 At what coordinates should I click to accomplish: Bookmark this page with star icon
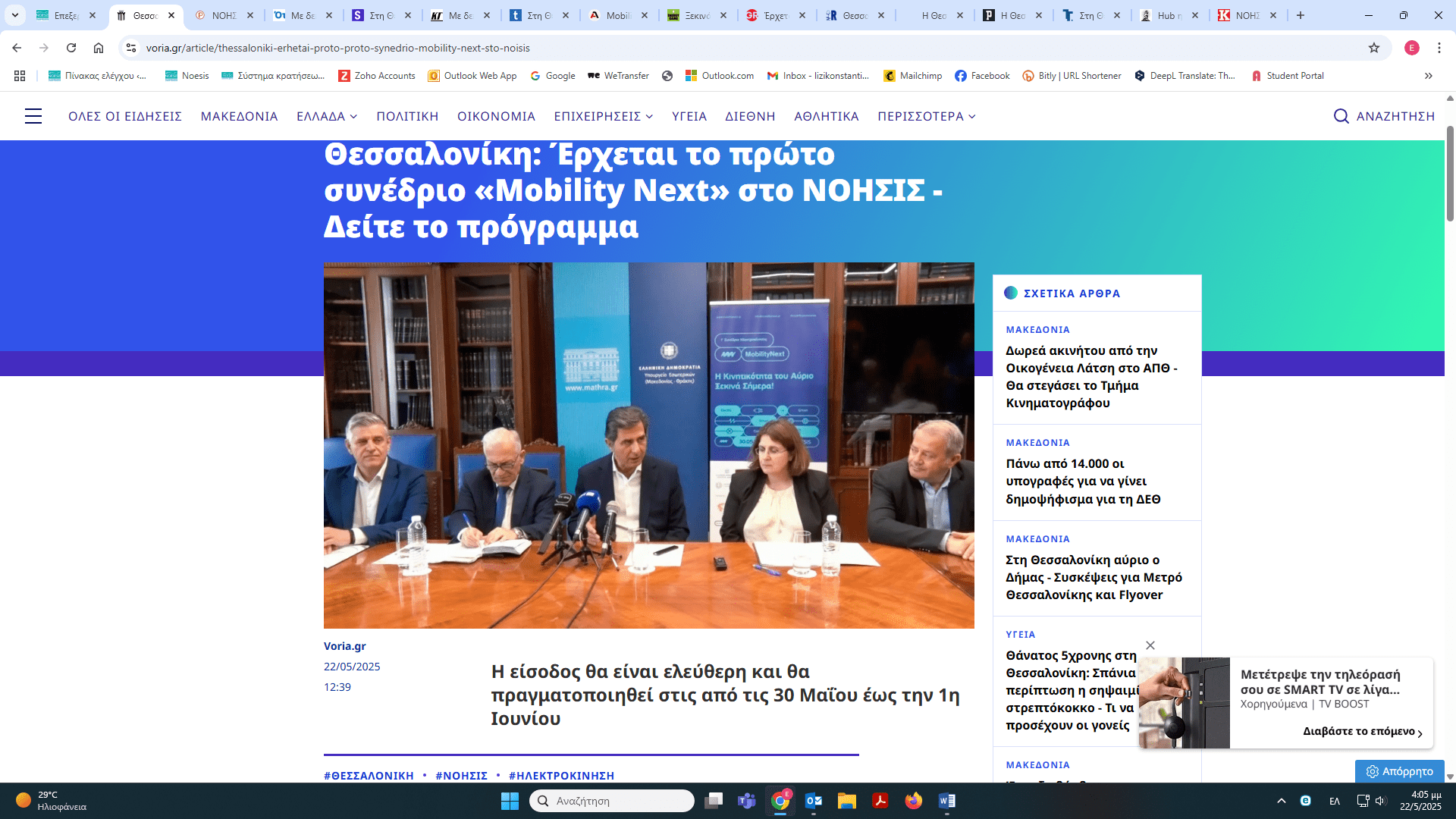coord(1374,48)
